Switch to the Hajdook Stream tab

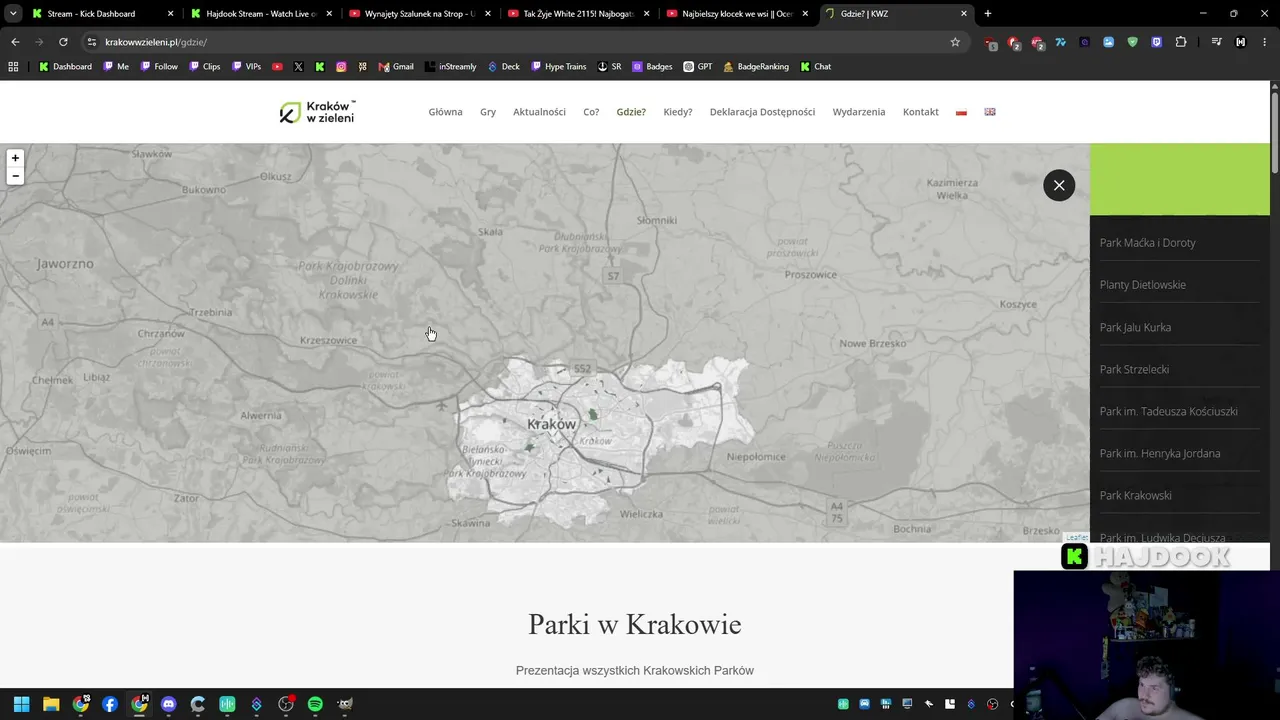(x=260, y=14)
